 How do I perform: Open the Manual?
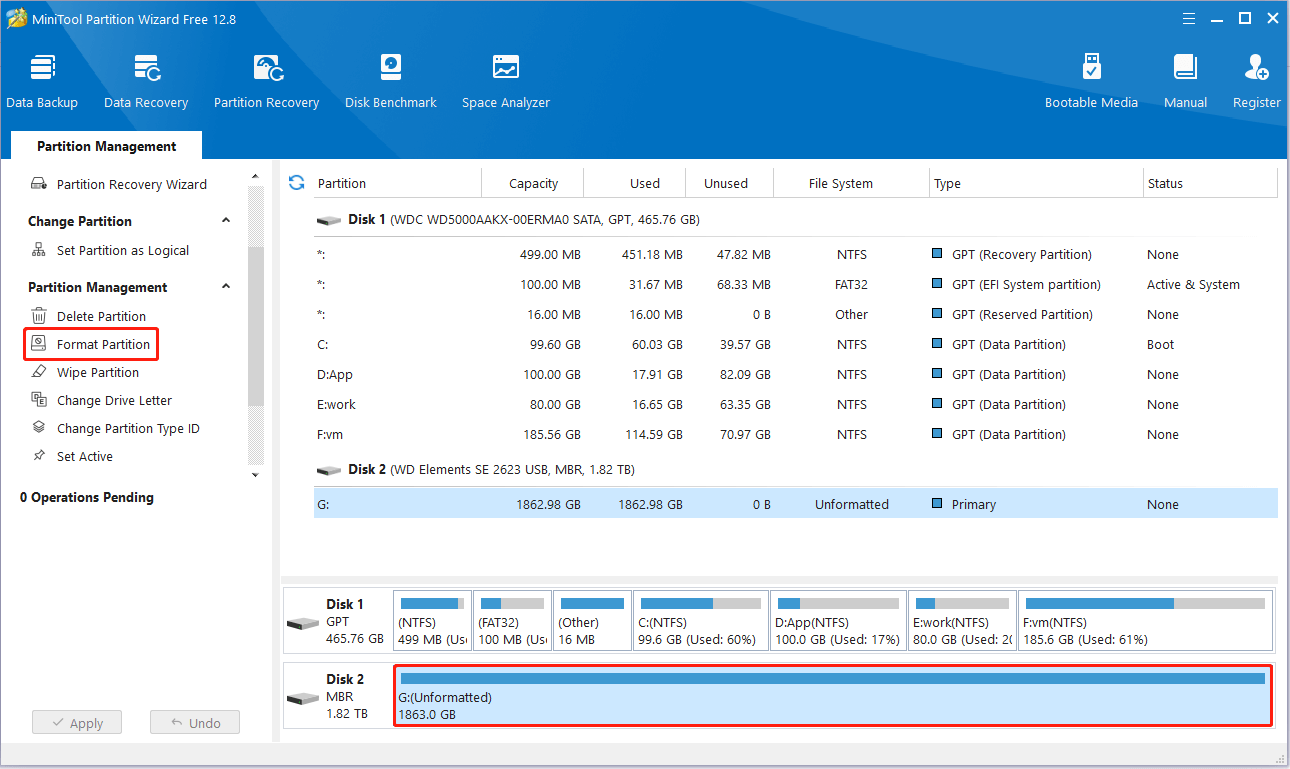tap(1185, 82)
